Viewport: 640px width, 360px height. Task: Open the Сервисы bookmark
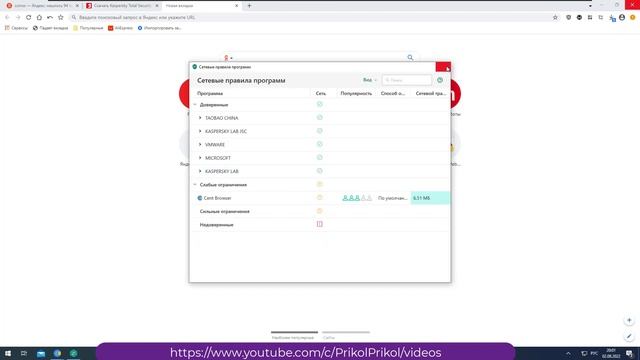click(16, 28)
